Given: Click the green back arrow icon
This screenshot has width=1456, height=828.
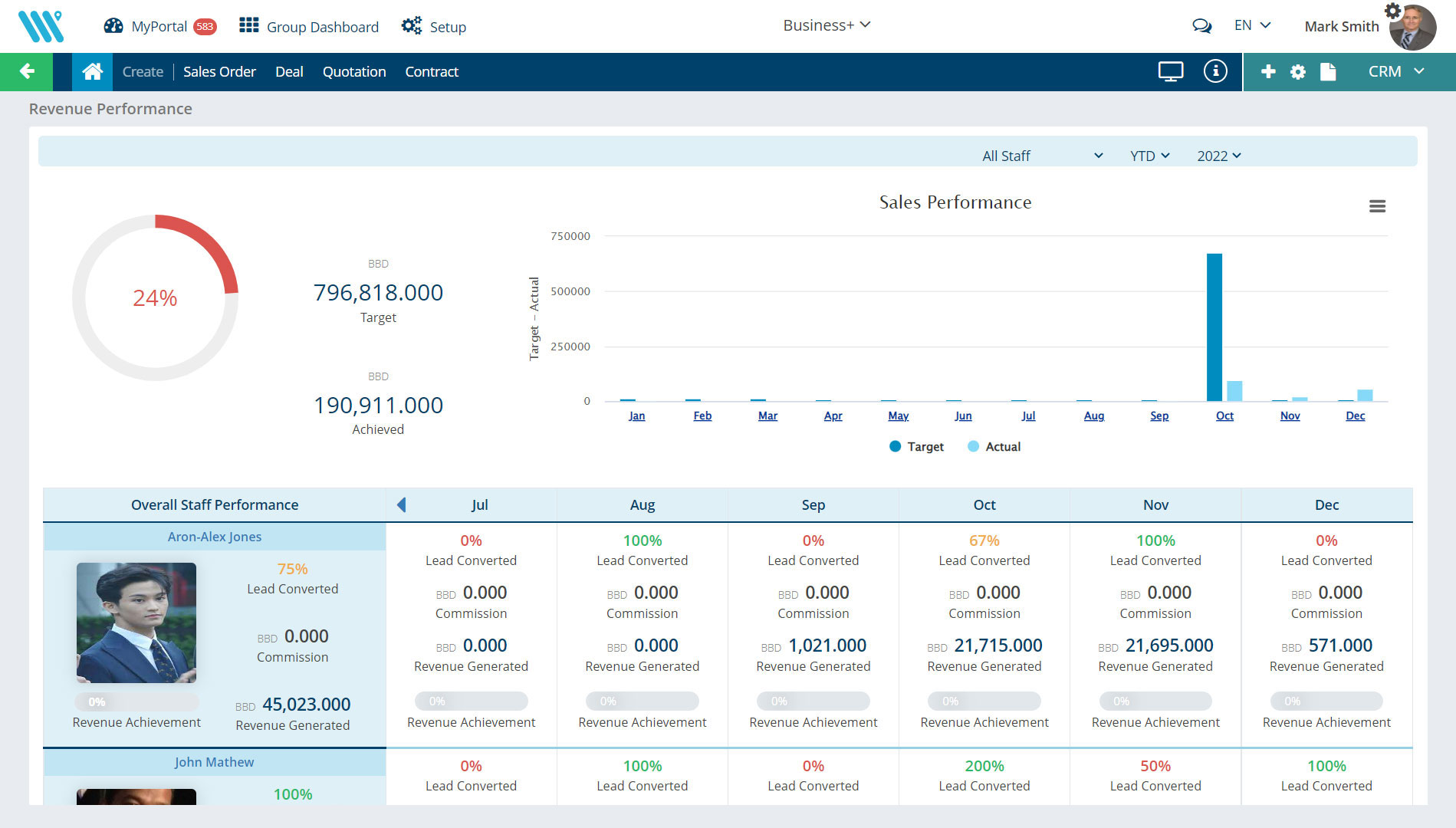Looking at the screenshot, I should pyautogui.click(x=27, y=71).
